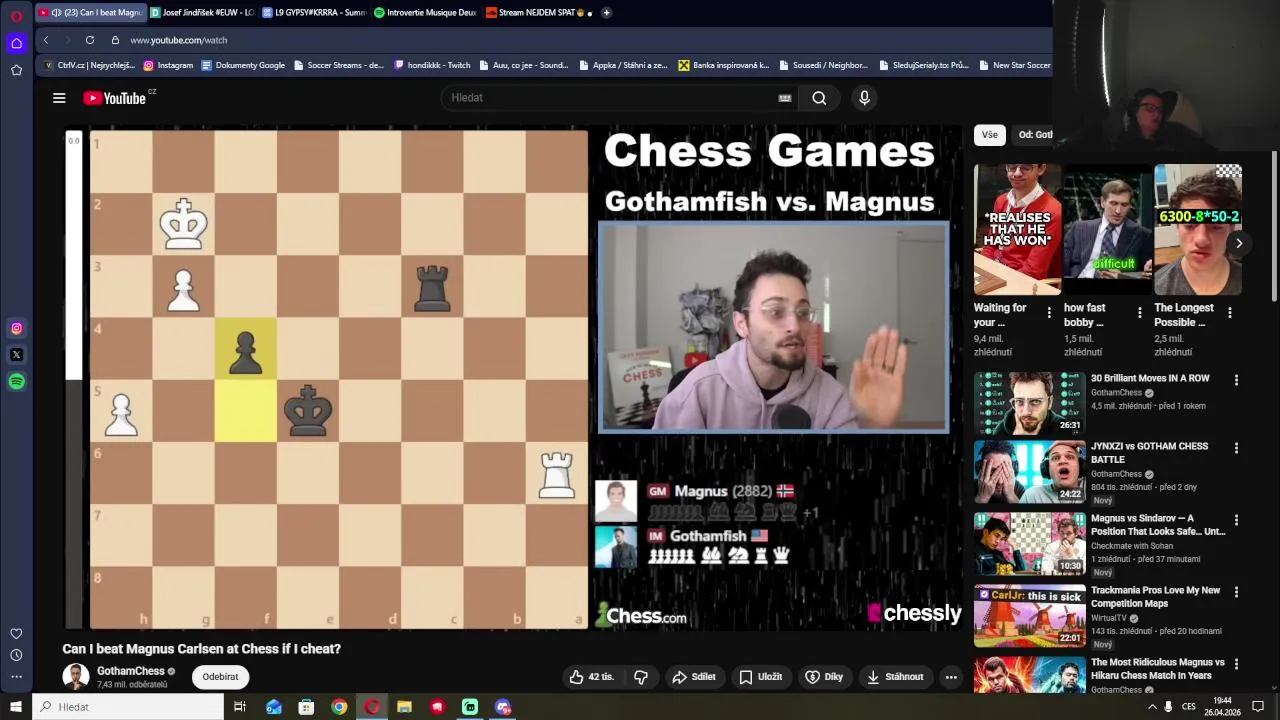1280x720 pixels.
Task: Show next shorts with the right chevron
Action: 1239,243
